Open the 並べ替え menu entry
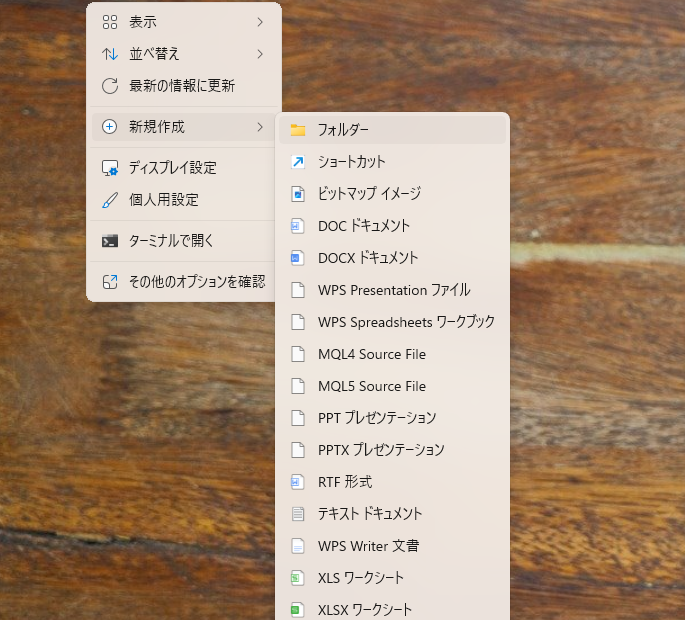Screen dimensions: 685x620 coord(184,54)
